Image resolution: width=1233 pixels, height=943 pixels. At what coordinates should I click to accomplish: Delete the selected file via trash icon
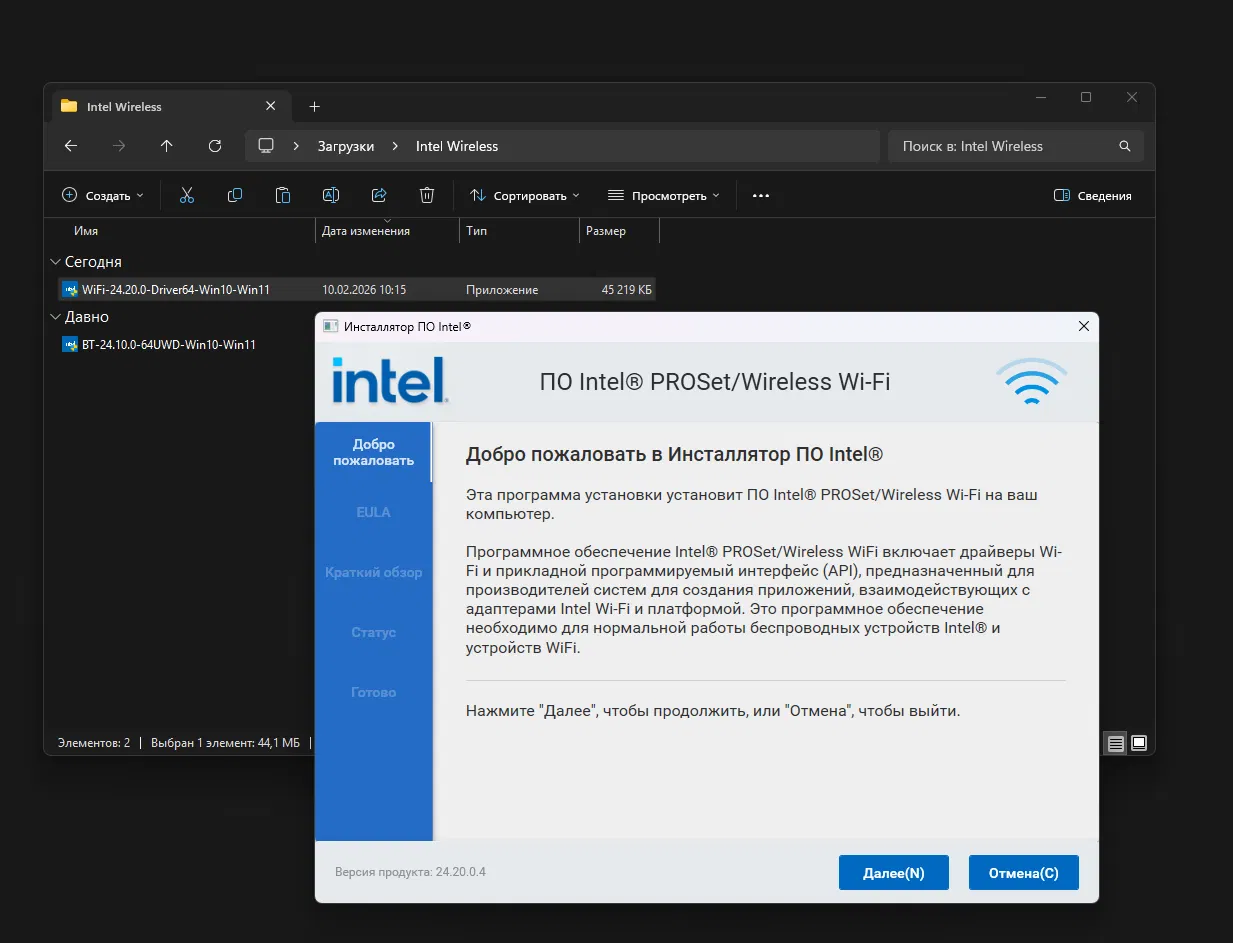pyautogui.click(x=426, y=195)
